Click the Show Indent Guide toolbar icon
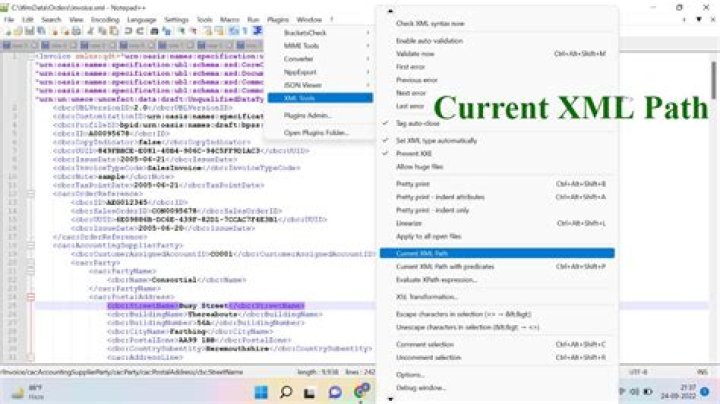720x404 pixels. [x=257, y=31]
